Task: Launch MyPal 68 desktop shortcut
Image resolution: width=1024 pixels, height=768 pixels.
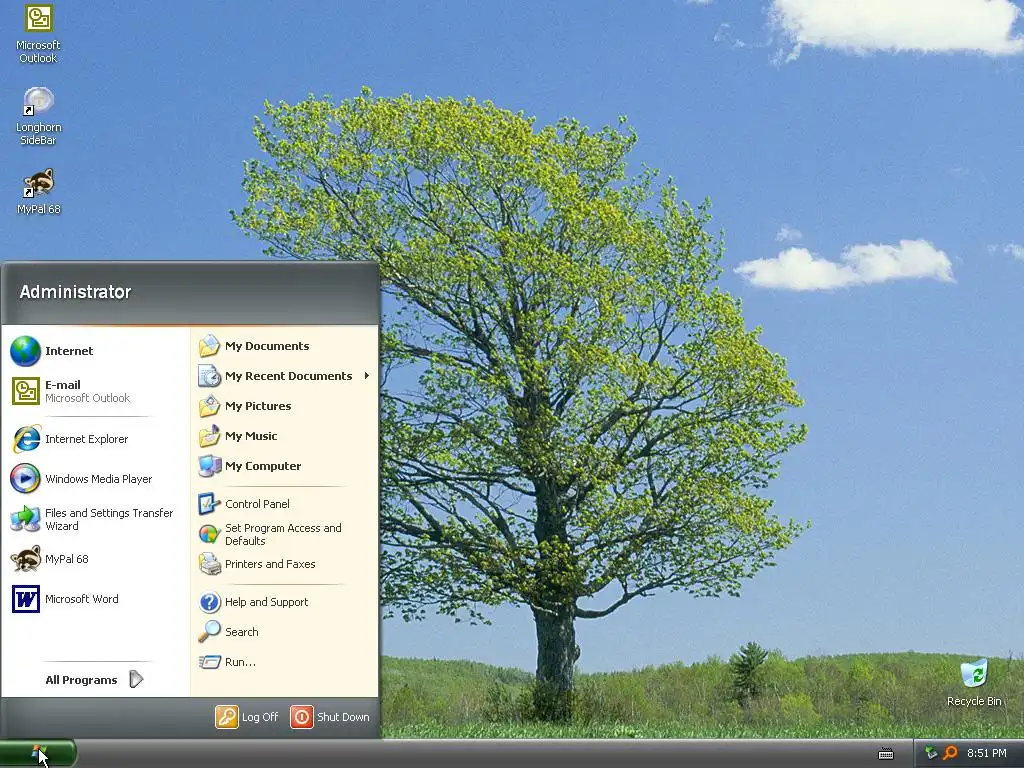Action: 38,192
